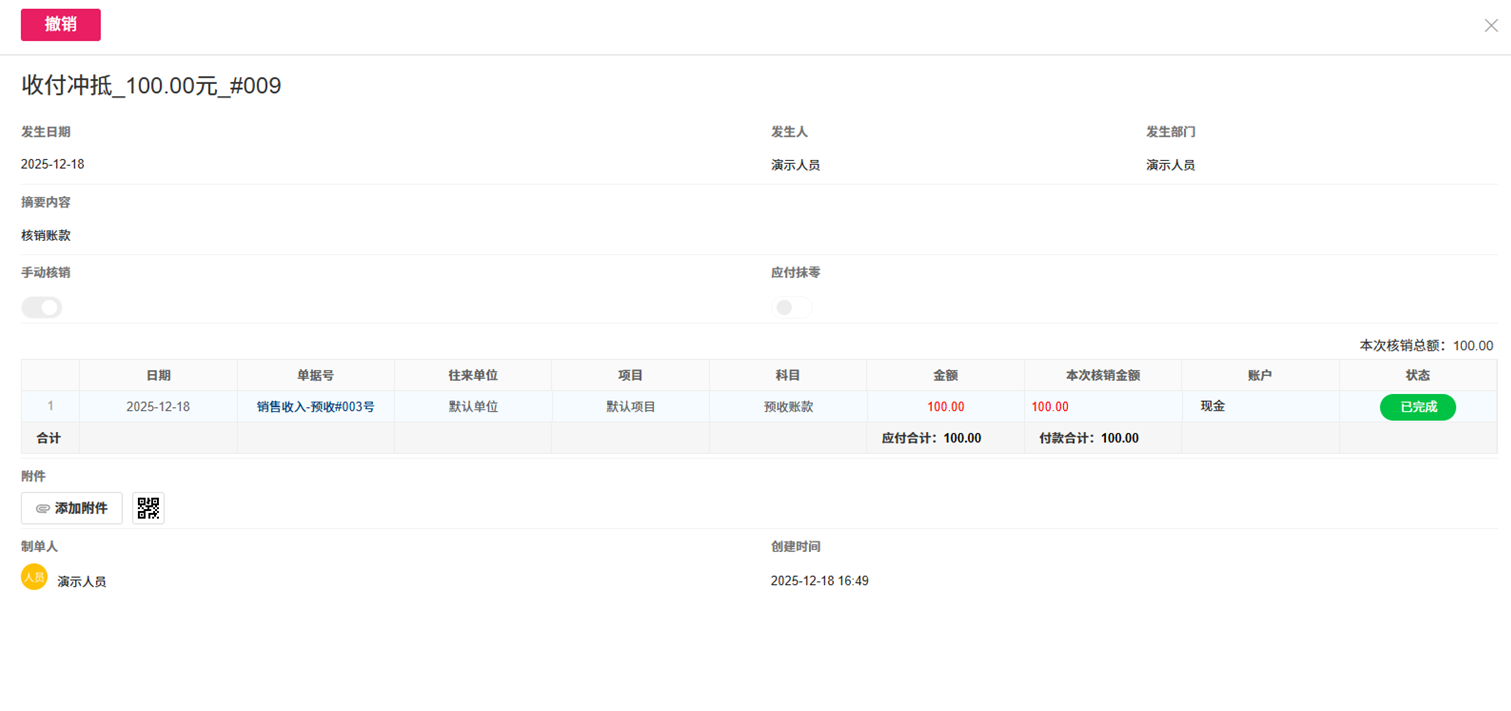Select the 默认单位 cell

473,407
